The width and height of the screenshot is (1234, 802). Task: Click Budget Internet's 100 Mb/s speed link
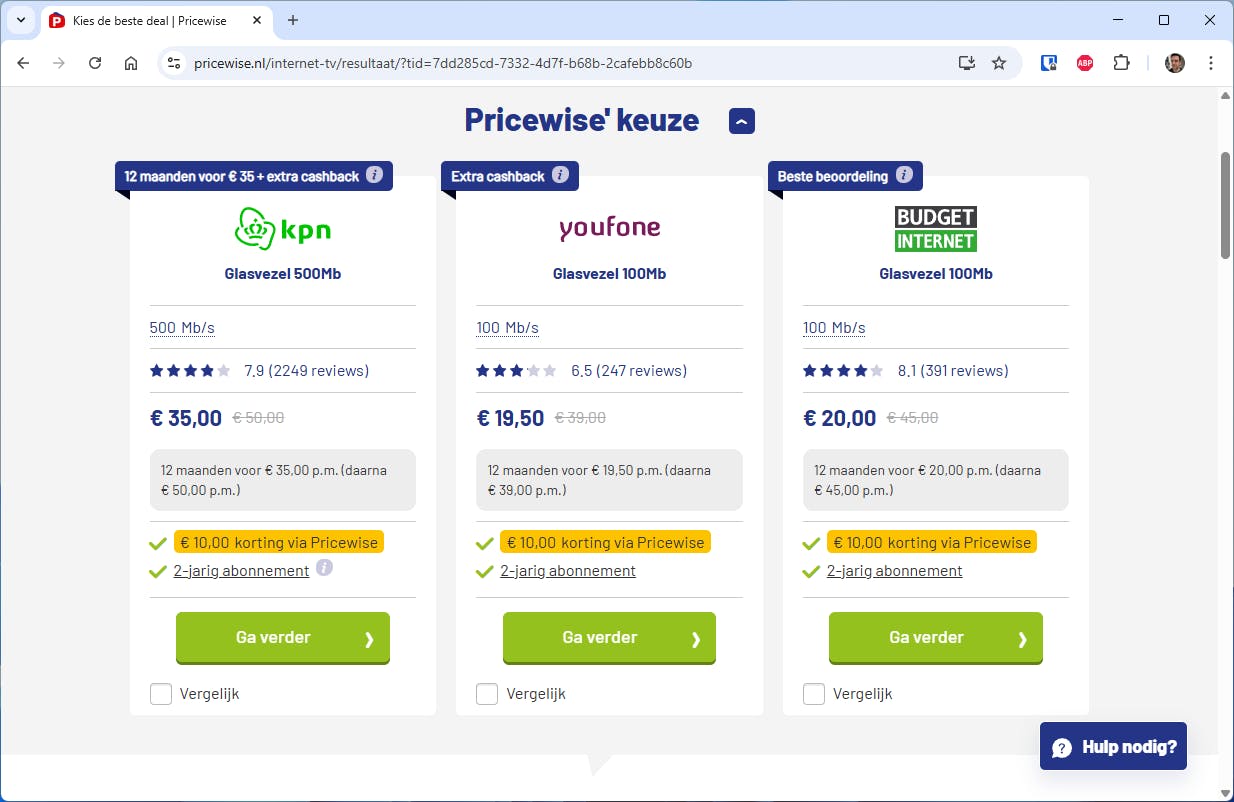834,328
